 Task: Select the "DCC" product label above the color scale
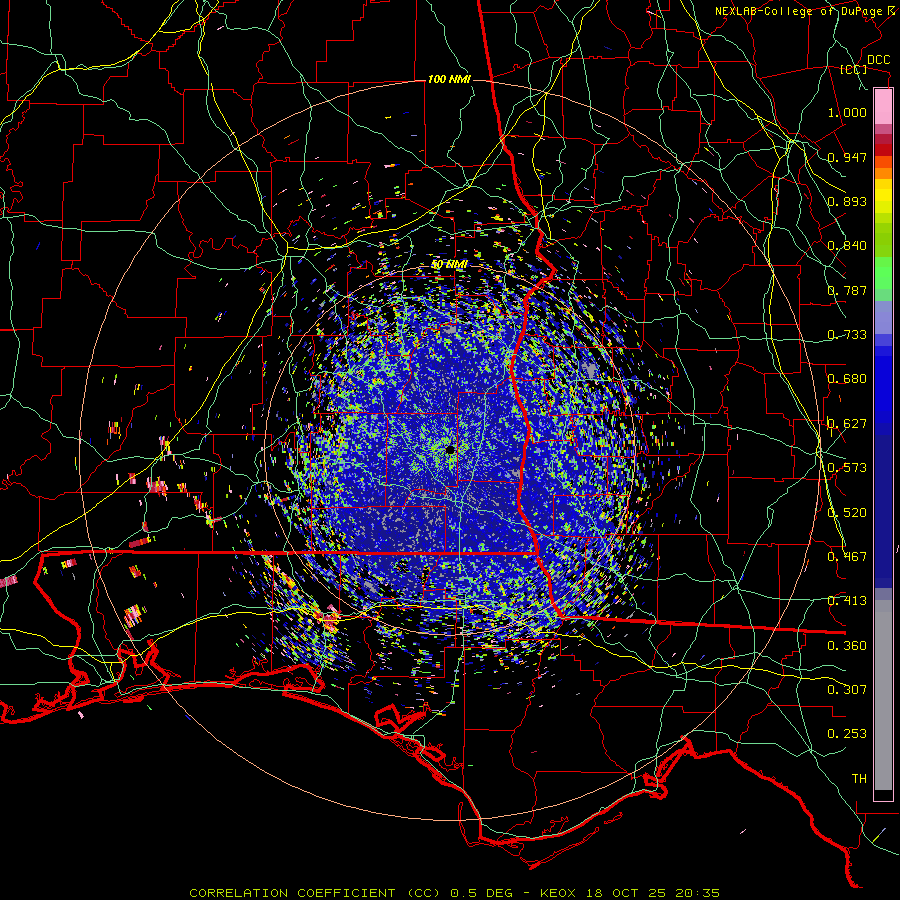click(878, 60)
